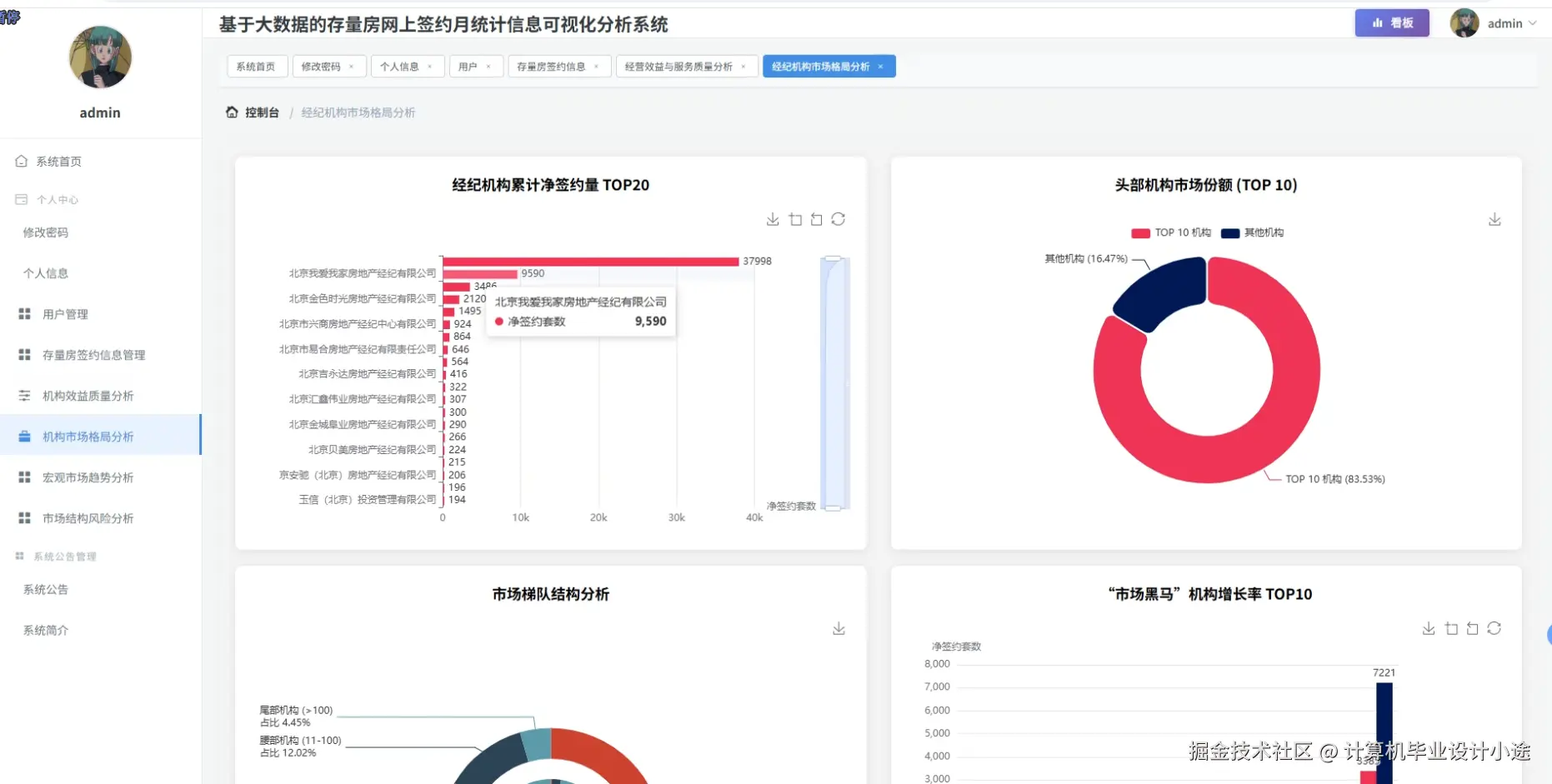
Task: Download the 头部机构市场份额 chart image
Action: (x=1494, y=219)
